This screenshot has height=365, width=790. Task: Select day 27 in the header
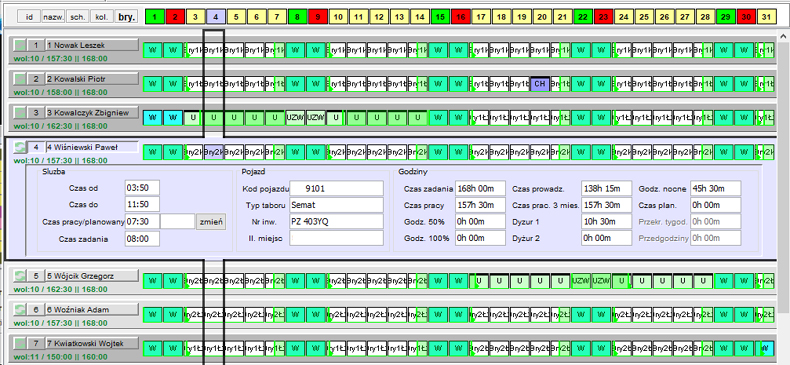click(x=685, y=17)
